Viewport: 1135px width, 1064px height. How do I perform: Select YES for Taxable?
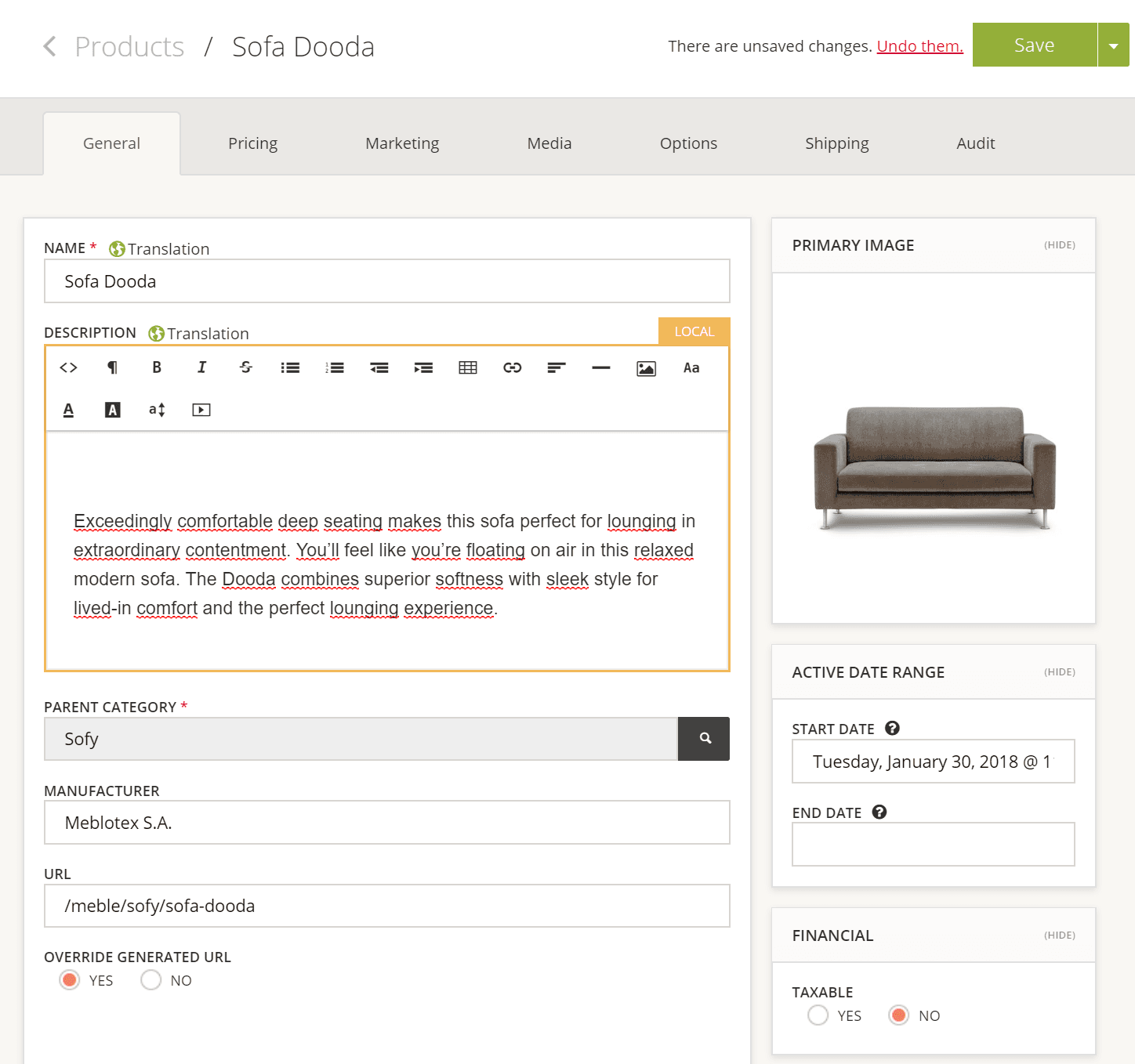pyautogui.click(x=818, y=1015)
